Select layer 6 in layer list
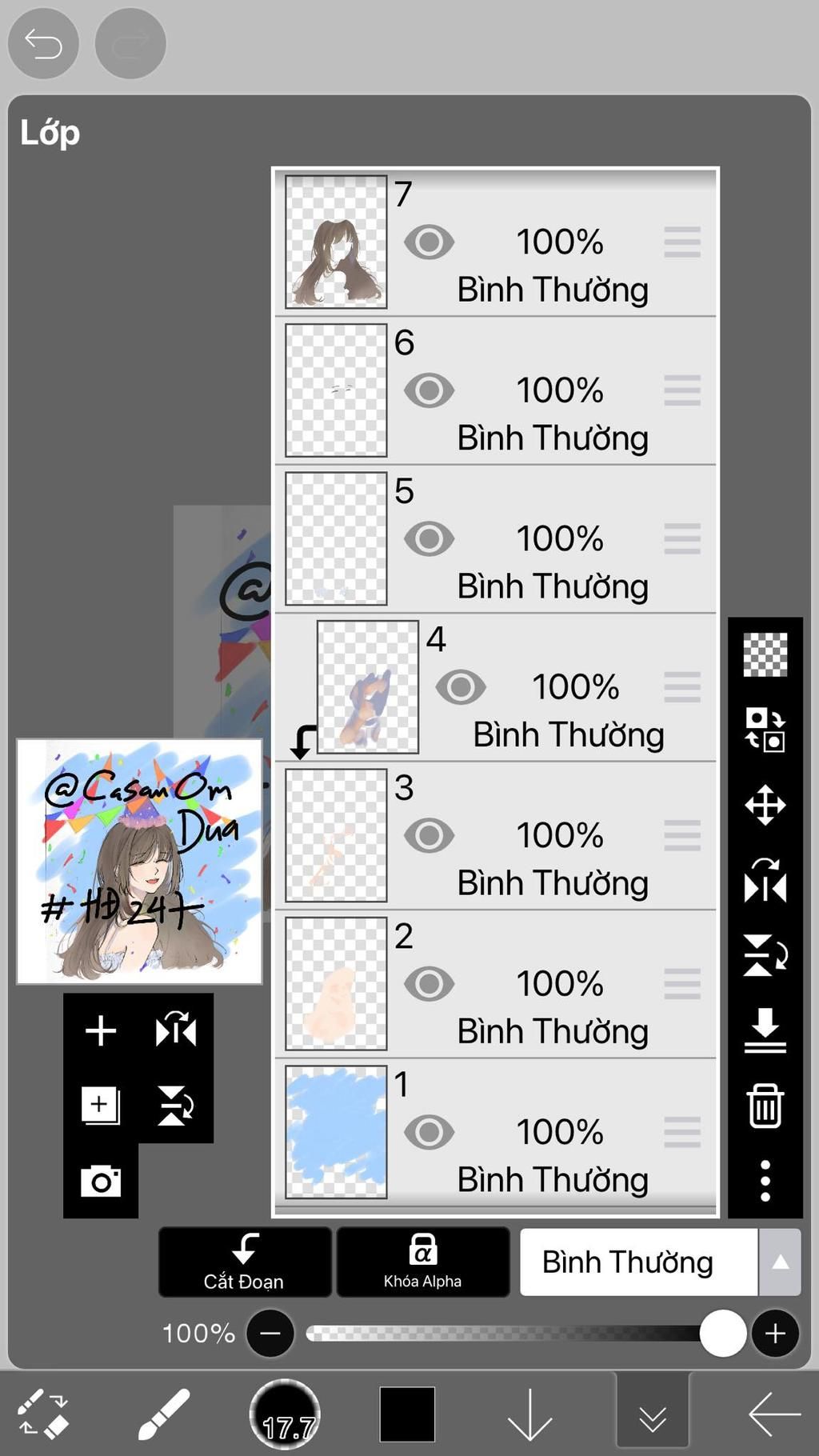Screen dimensions: 819x1456 click(496, 391)
